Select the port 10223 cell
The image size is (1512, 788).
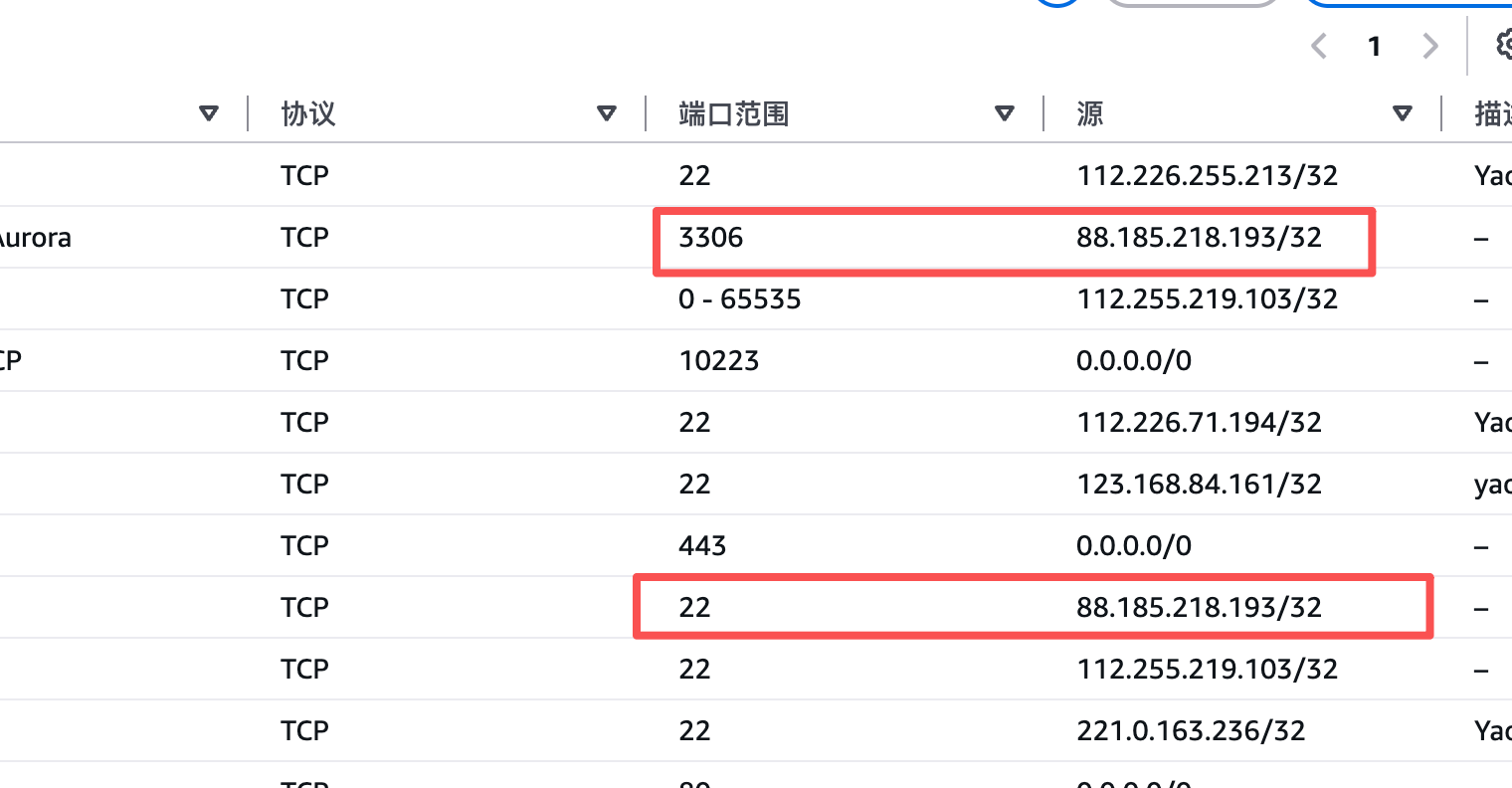coord(719,360)
